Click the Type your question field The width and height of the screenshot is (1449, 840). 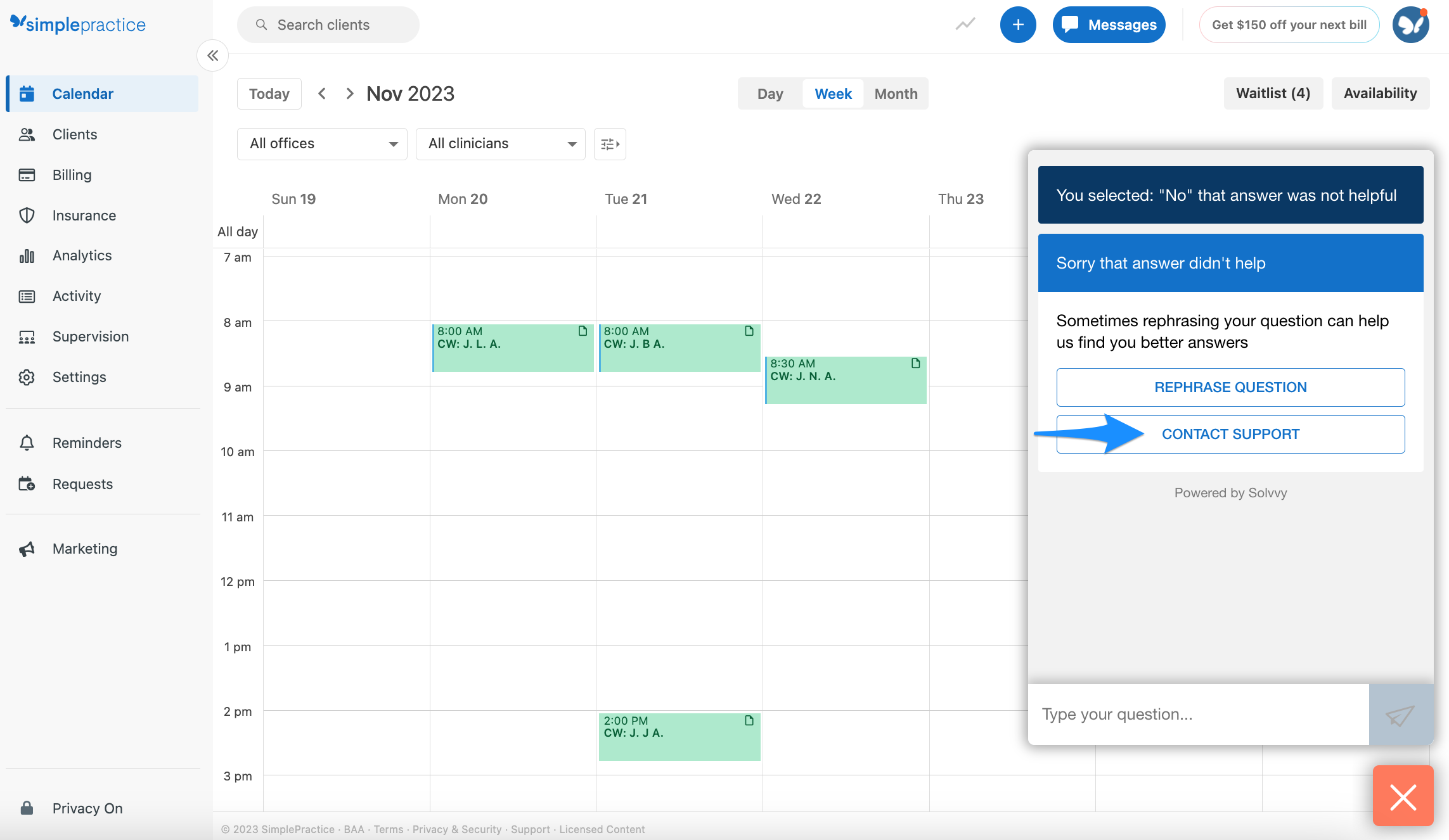(x=1198, y=714)
